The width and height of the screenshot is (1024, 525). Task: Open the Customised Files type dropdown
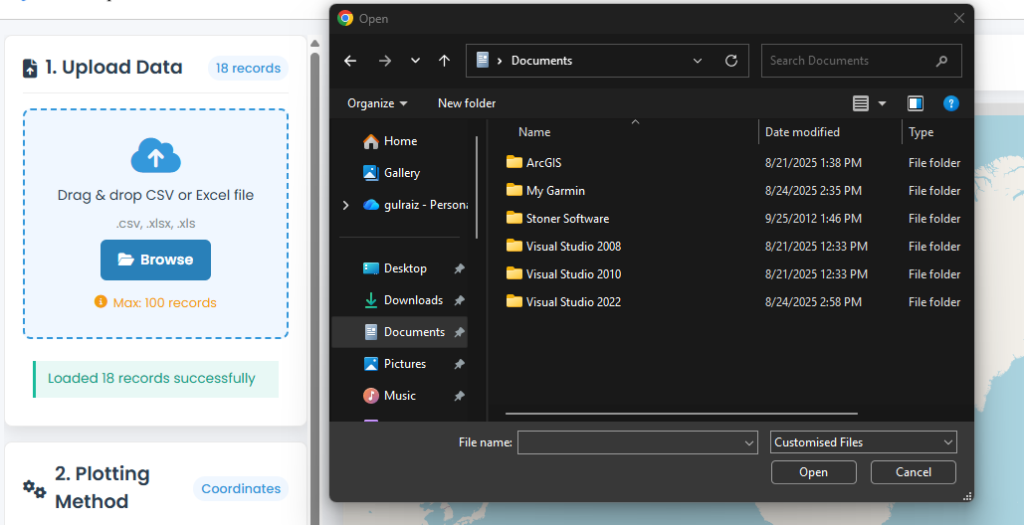point(864,442)
